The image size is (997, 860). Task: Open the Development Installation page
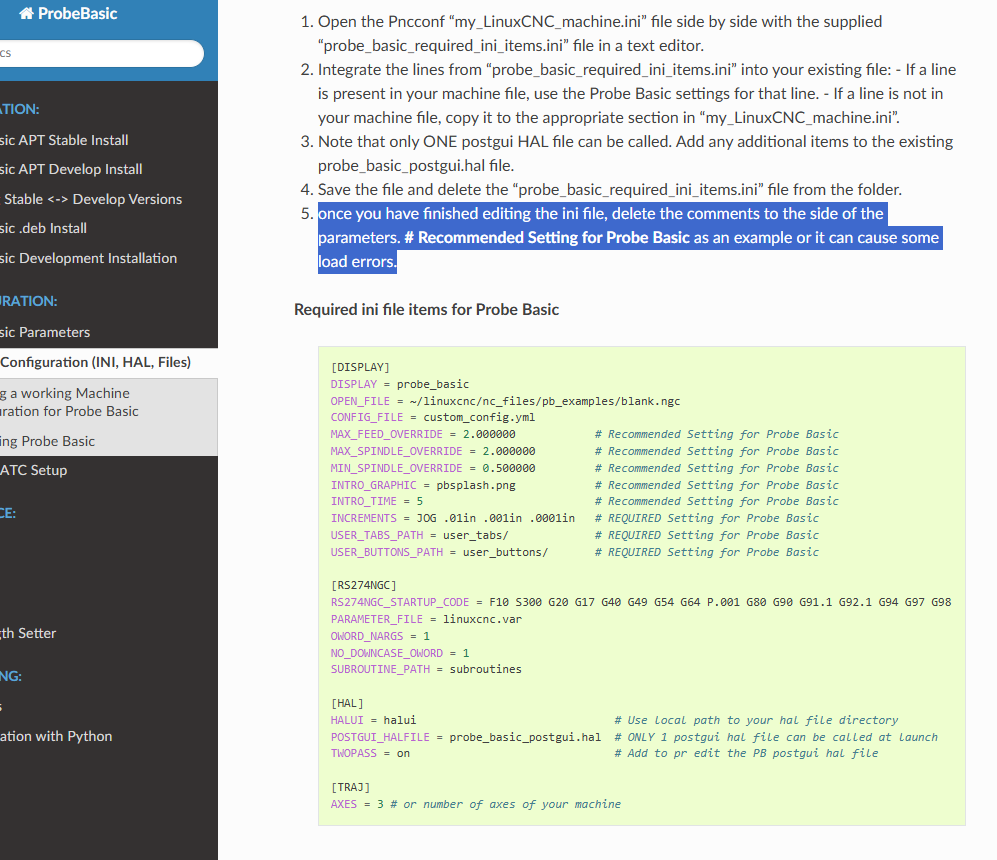(x=88, y=258)
